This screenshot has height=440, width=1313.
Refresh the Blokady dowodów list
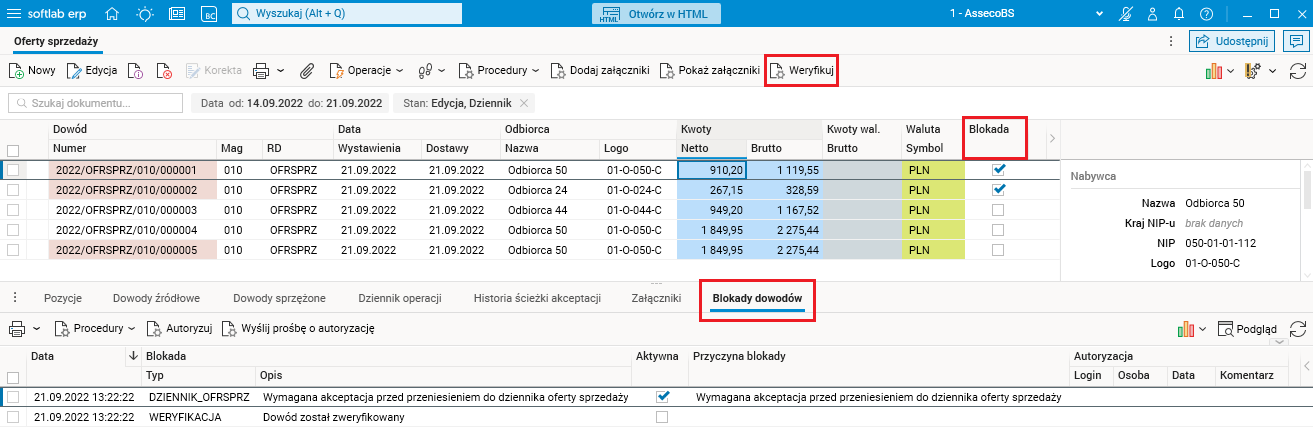point(1298,328)
